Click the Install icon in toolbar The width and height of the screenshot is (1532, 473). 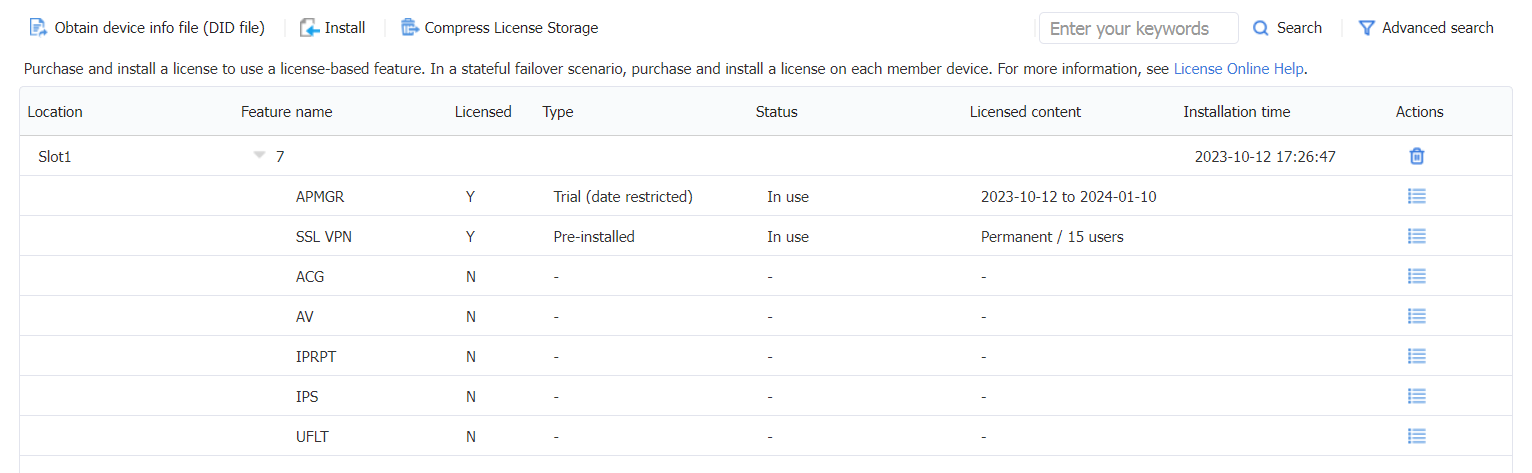click(x=310, y=28)
